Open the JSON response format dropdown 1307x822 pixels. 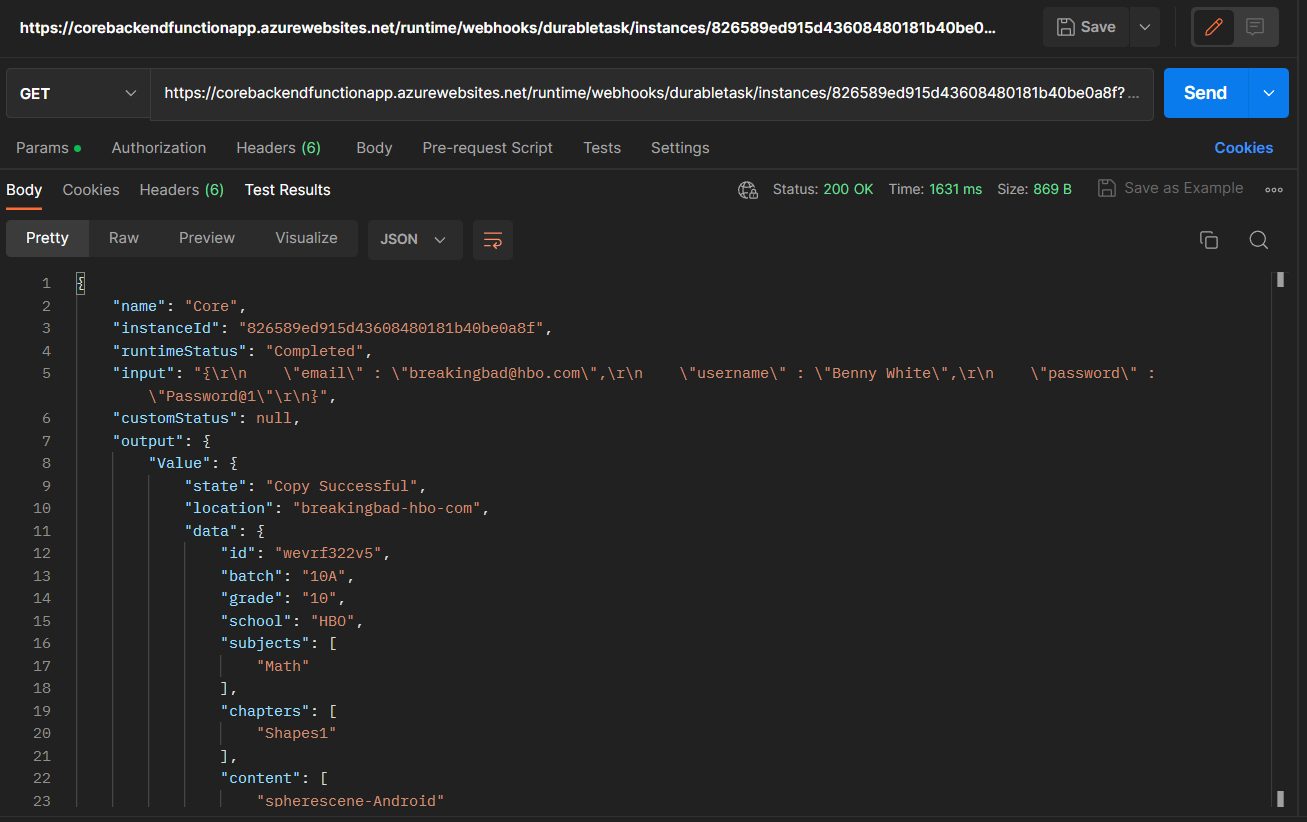[x=415, y=239]
